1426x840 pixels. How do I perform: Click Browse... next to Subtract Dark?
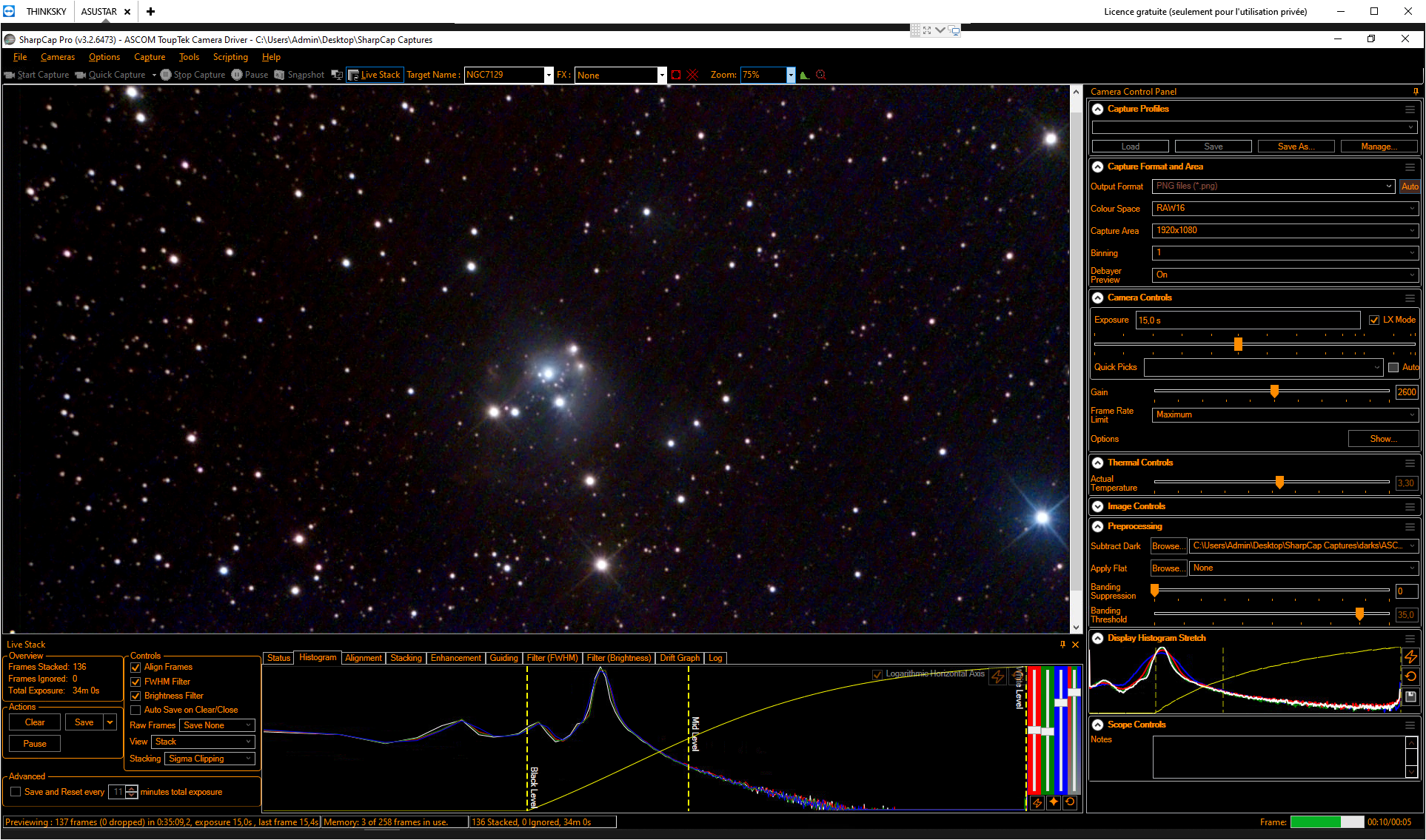1168,546
